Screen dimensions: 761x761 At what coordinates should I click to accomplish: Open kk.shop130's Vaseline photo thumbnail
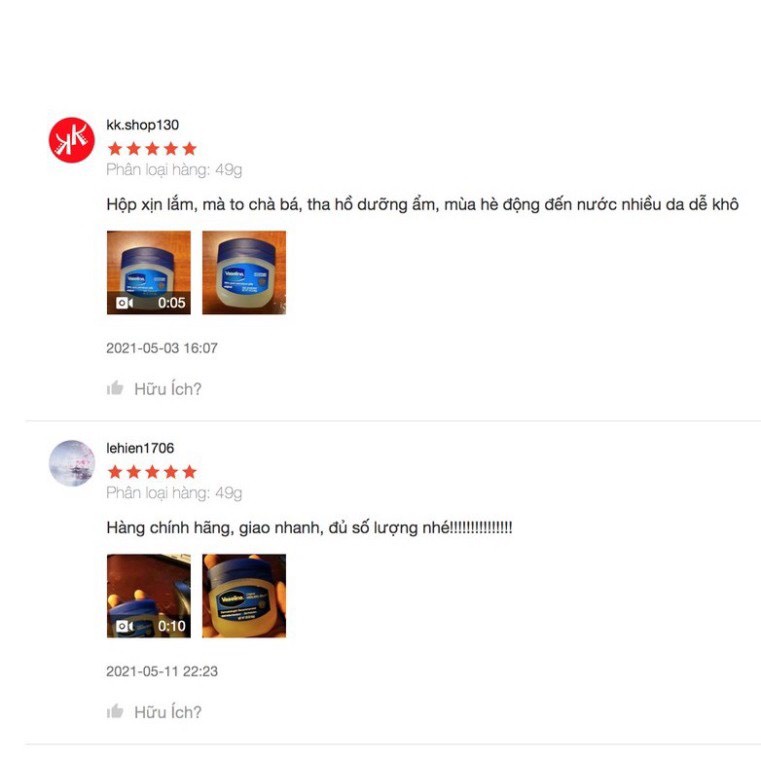[x=244, y=273]
